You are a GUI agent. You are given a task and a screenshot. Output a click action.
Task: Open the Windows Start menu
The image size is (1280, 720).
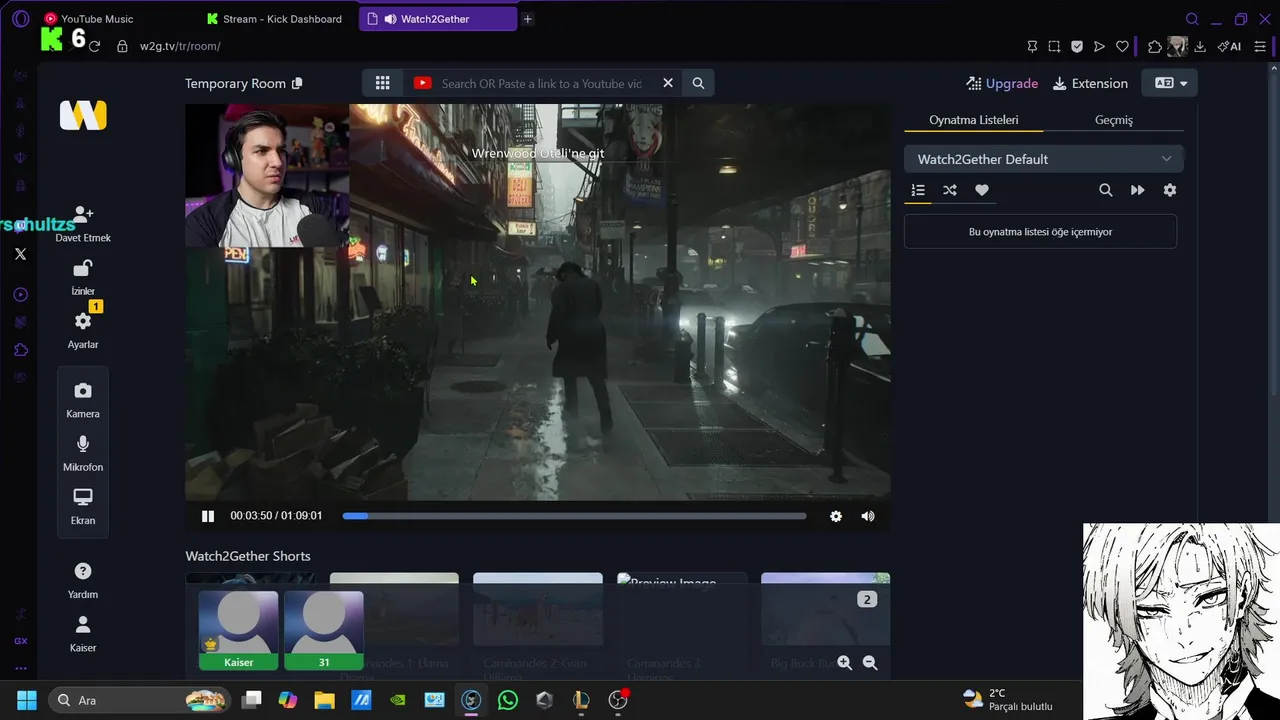tap(27, 700)
